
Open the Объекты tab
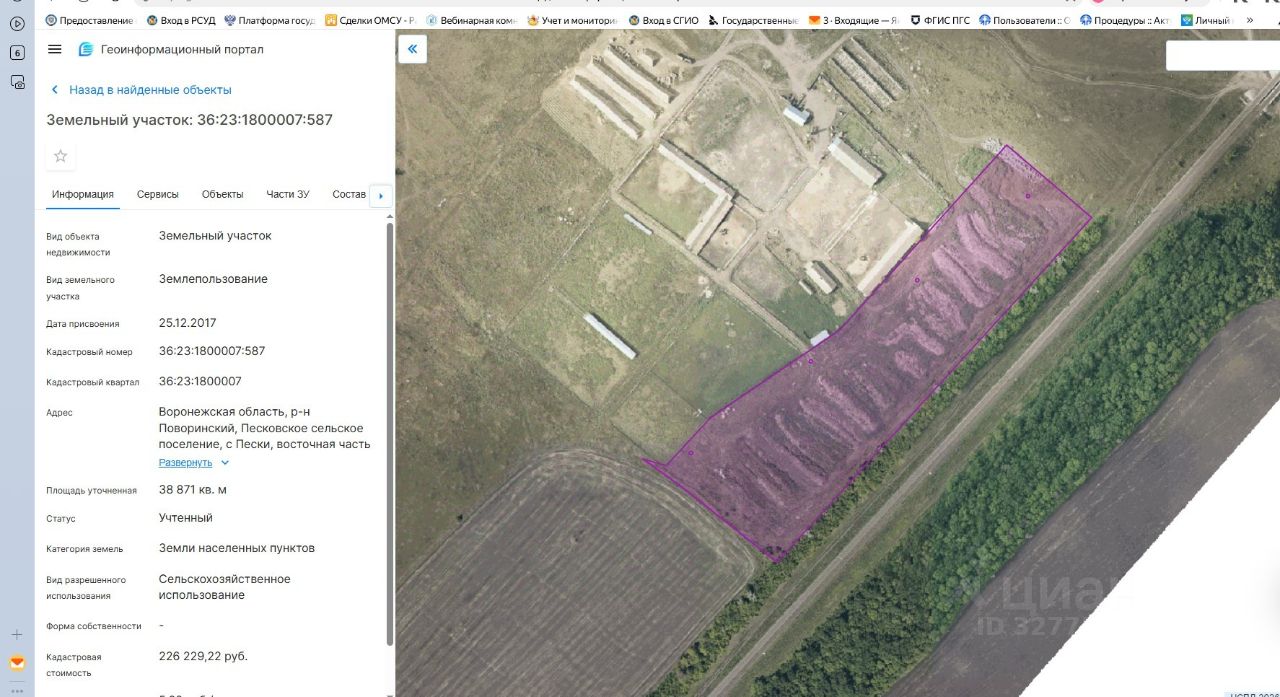[222, 194]
